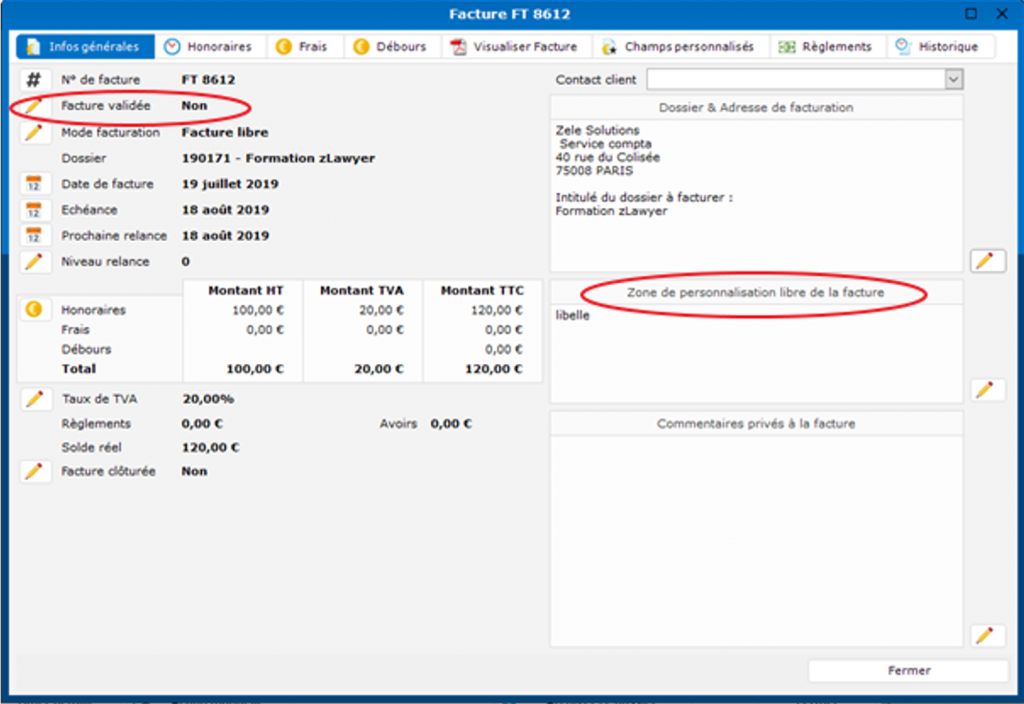Open calendar icon for Echéance date
Viewport: 1024px width, 704px height.
(35, 210)
